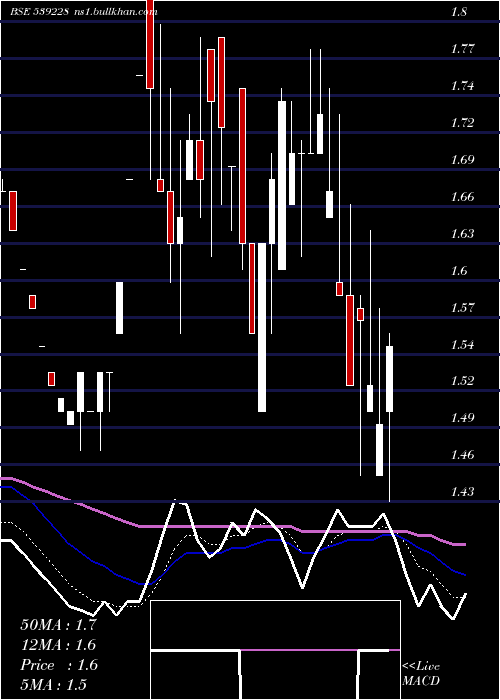Click the 1.66 price axis label

click(x=462, y=196)
